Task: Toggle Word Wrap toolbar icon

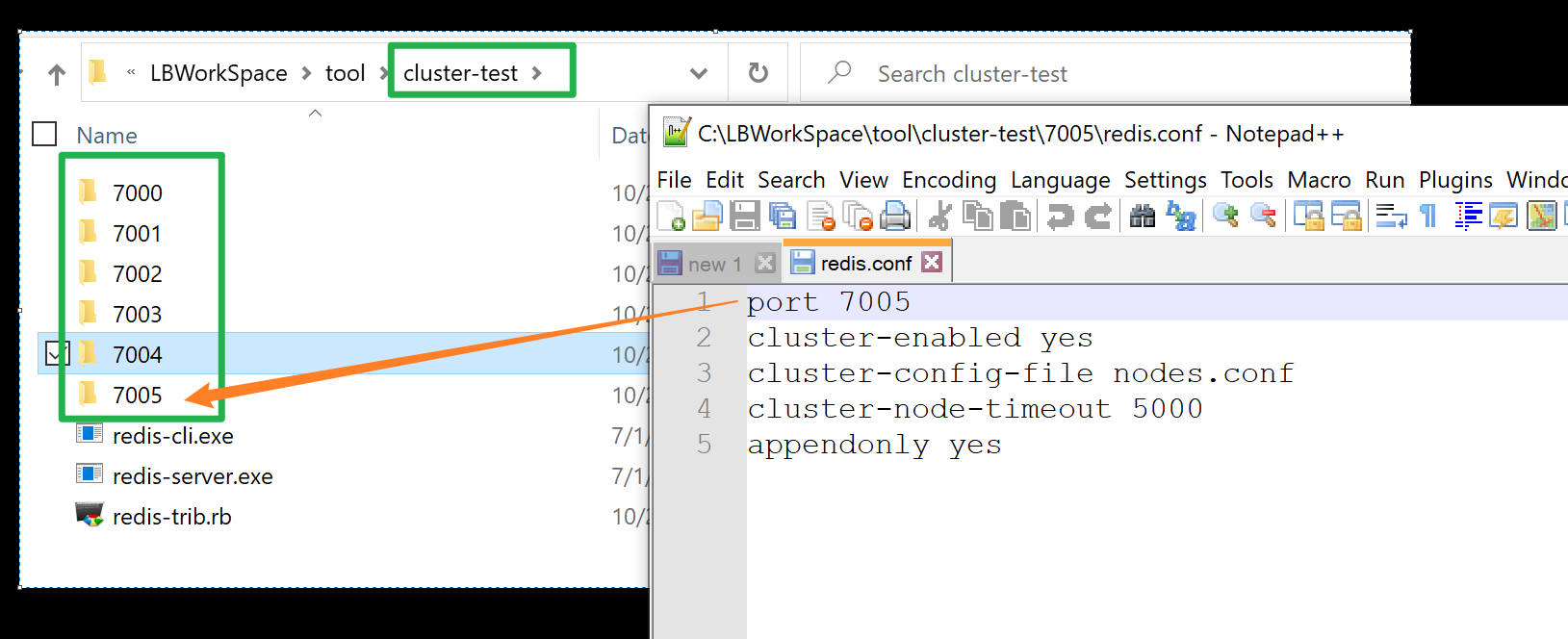Action: (x=1391, y=217)
